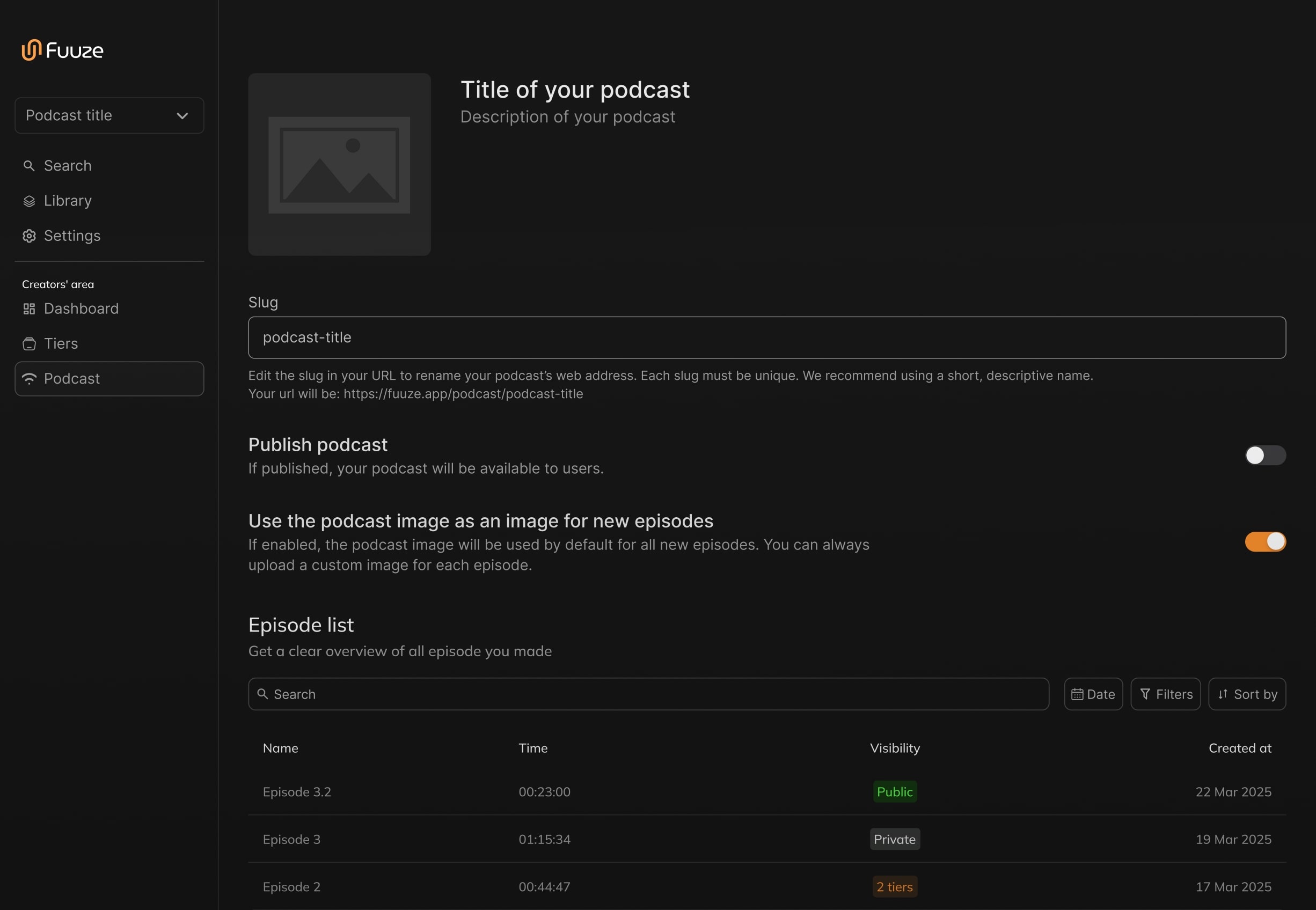Click the Dashboard grid icon
The image size is (1316, 910).
point(29,309)
